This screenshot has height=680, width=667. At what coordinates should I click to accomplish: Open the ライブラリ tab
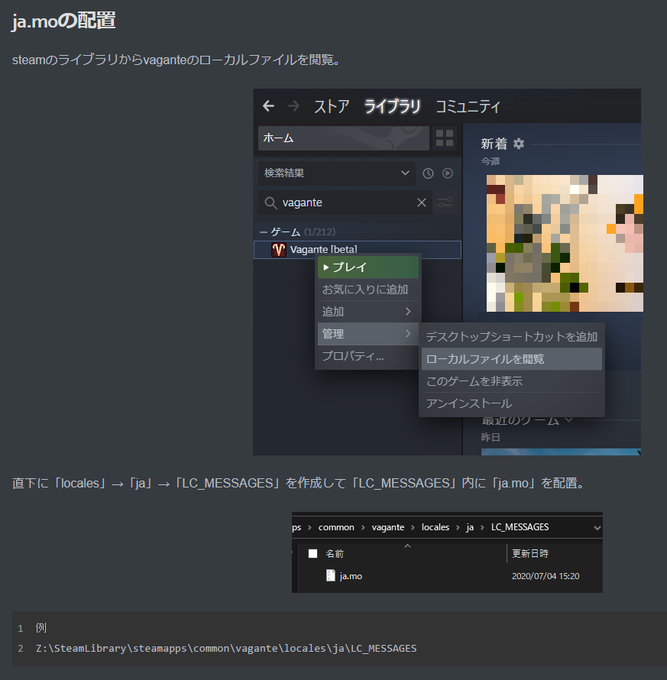392,107
